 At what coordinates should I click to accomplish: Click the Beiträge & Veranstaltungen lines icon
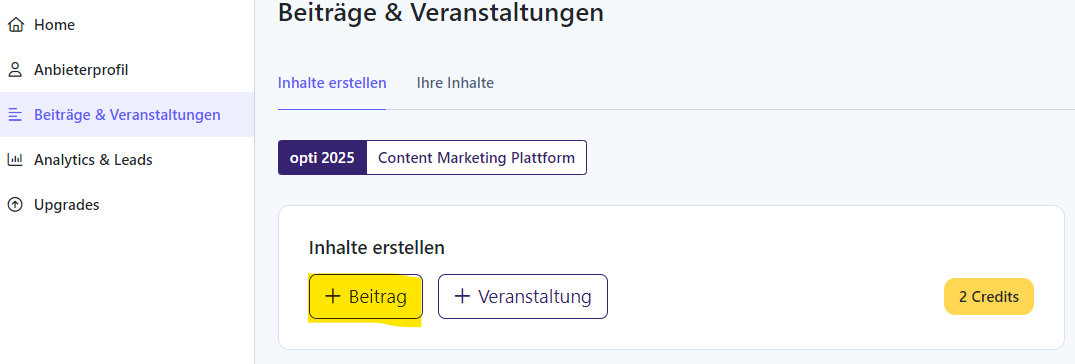(15, 114)
